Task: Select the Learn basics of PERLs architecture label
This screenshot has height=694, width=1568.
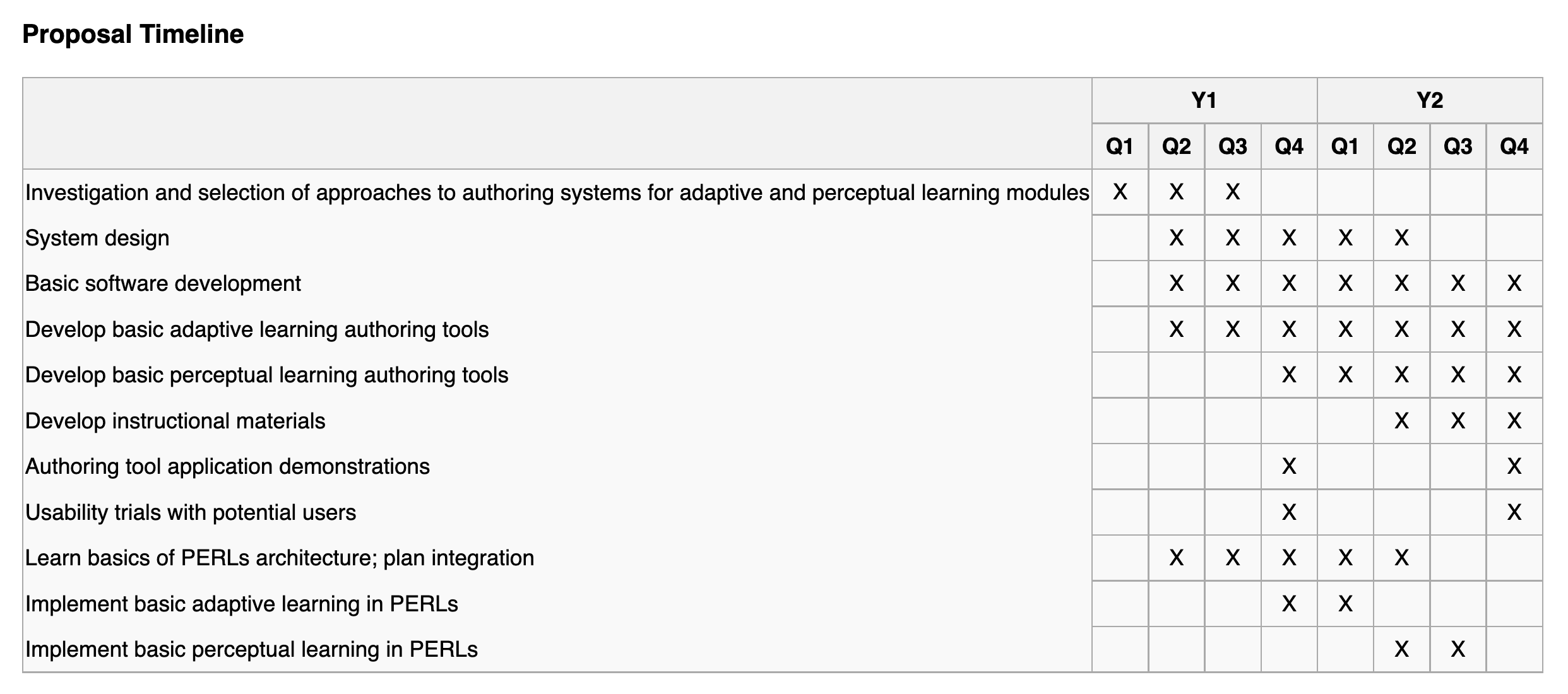Action: (x=279, y=558)
